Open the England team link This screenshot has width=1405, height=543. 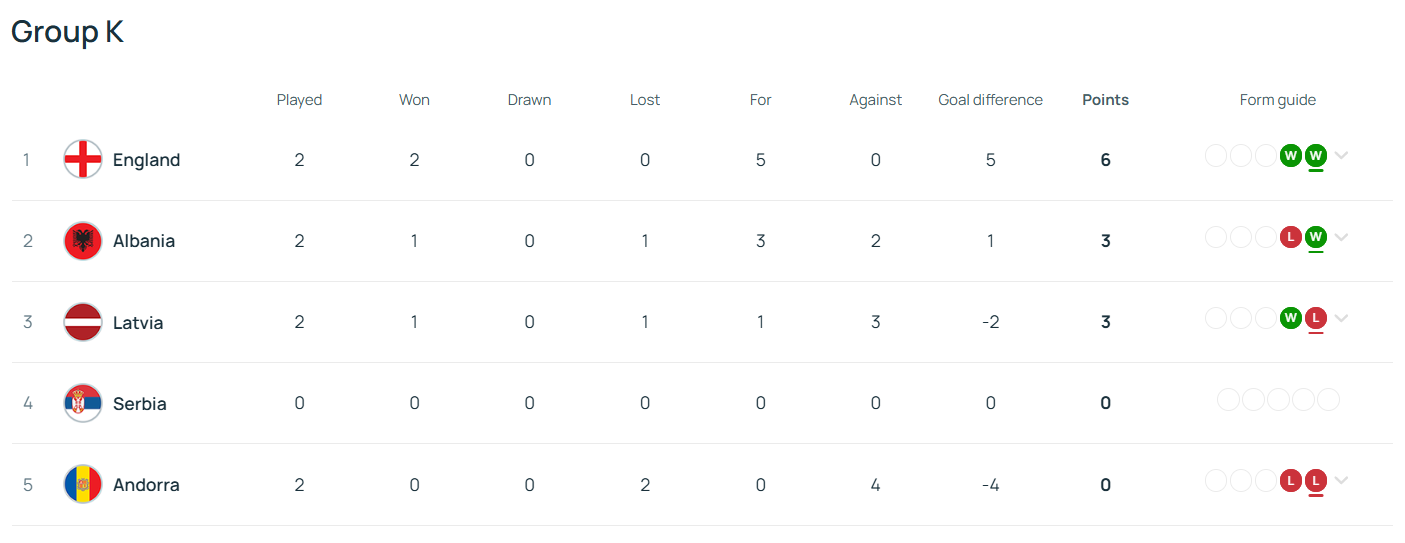[146, 160]
